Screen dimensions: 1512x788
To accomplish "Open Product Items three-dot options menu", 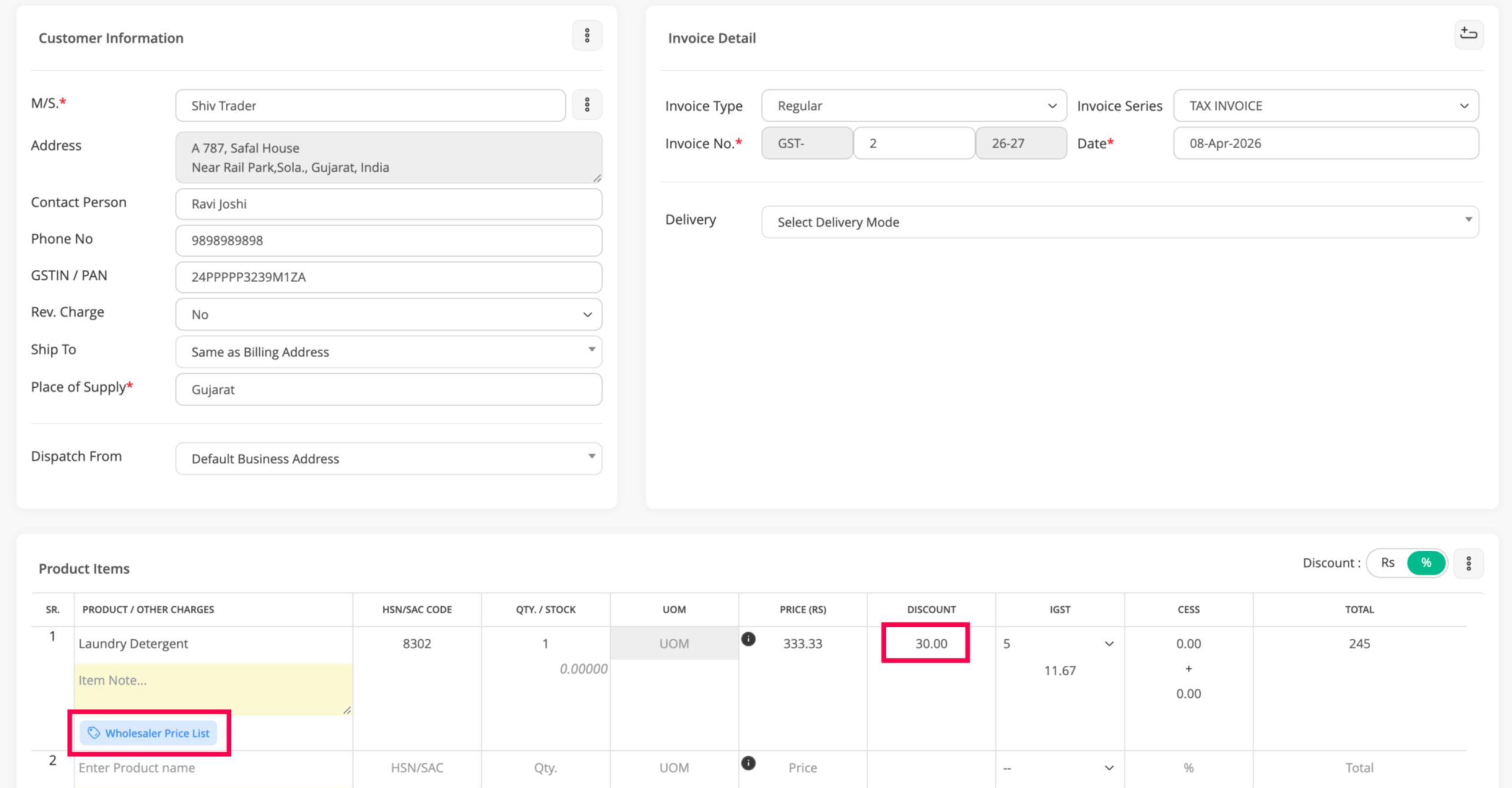I will tap(1468, 563).
